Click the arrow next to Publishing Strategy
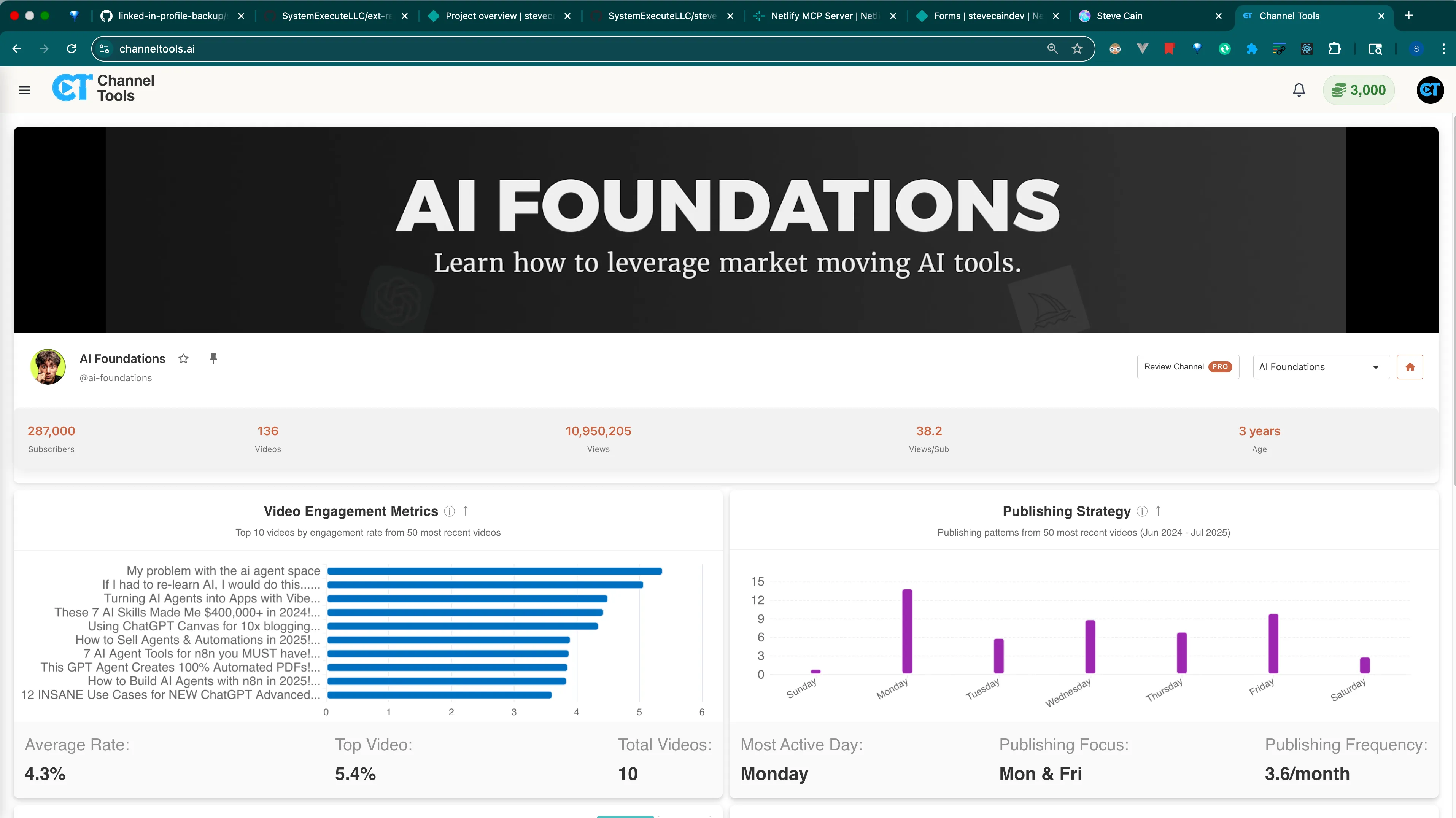1456x818 pixels. [1158, 511]
